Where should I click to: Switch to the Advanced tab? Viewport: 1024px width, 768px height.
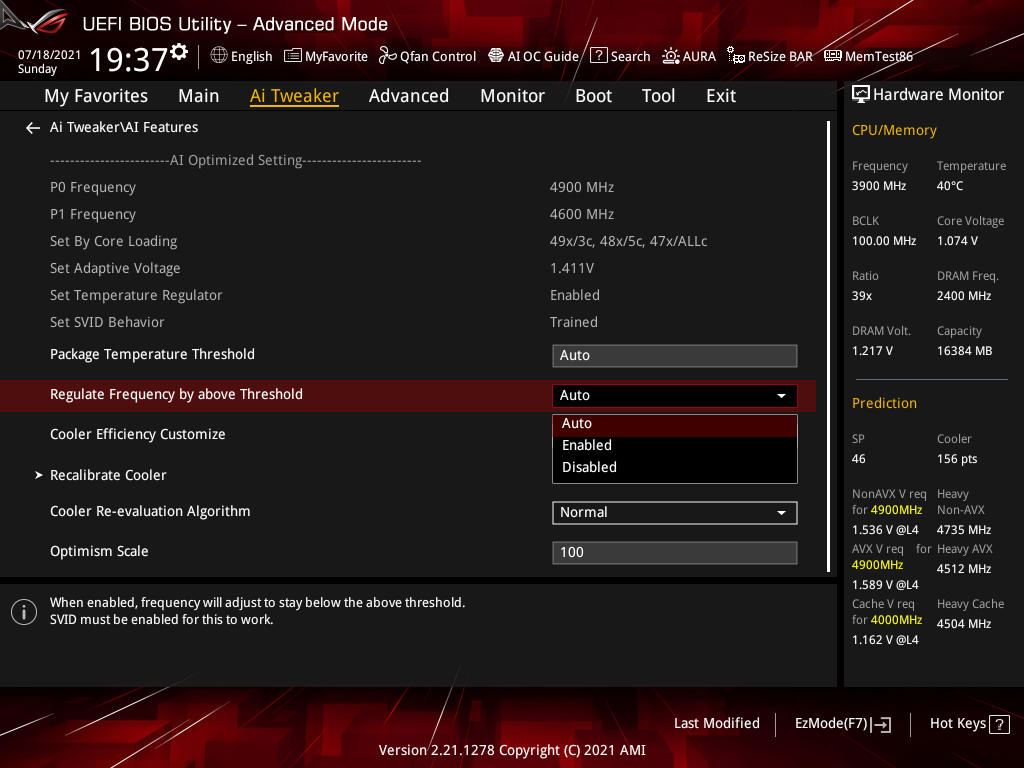tap(409, 95)
